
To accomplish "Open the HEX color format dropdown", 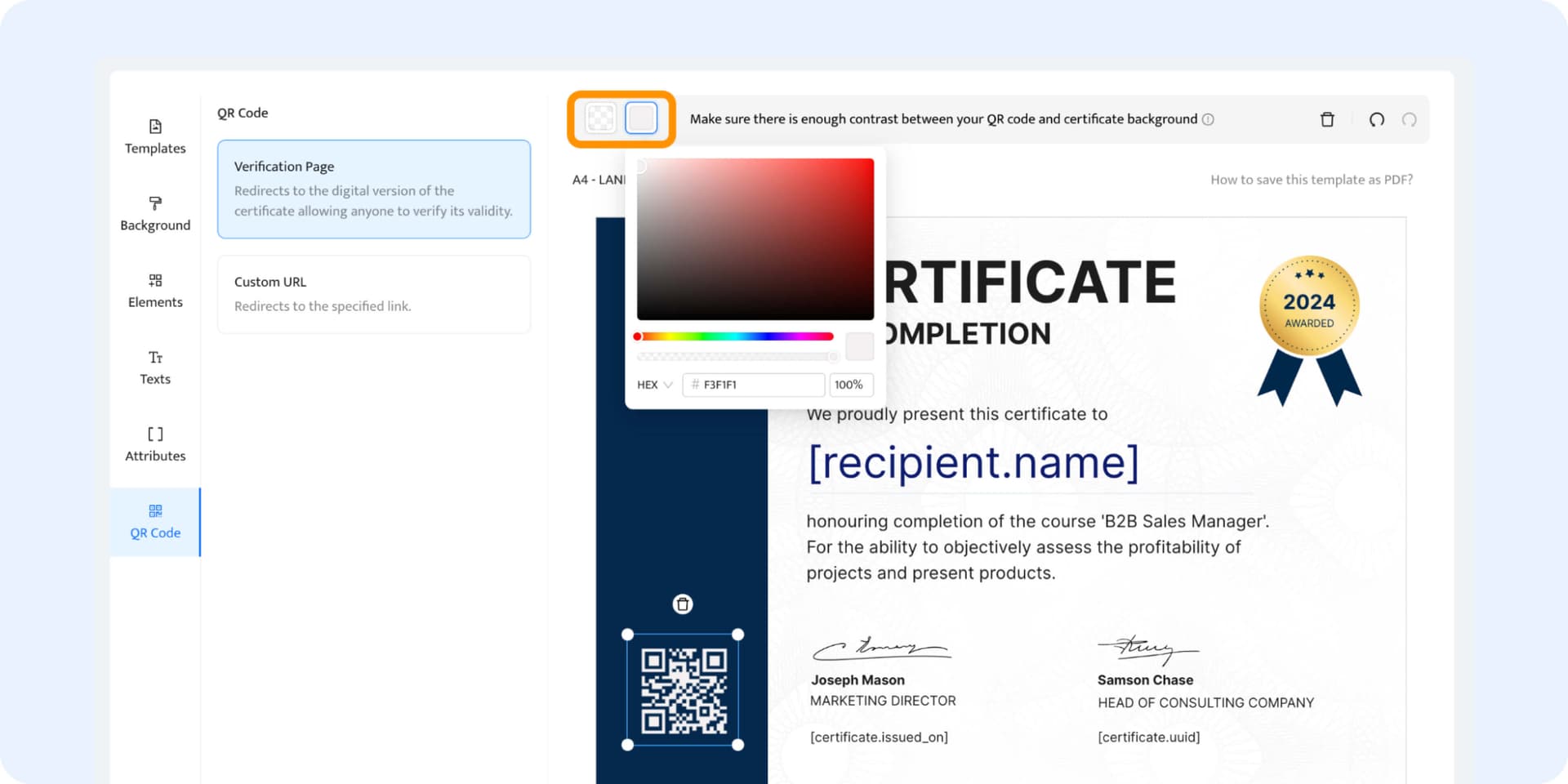I will 653,385.
